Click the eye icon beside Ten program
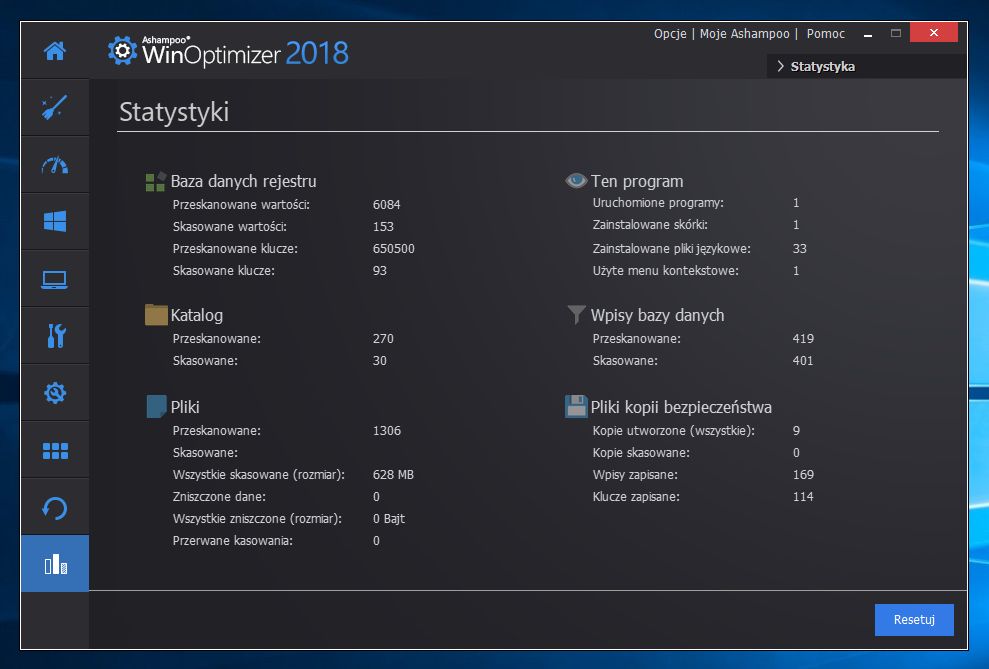This screenshot has height=669, width=989. coord(576,181)
